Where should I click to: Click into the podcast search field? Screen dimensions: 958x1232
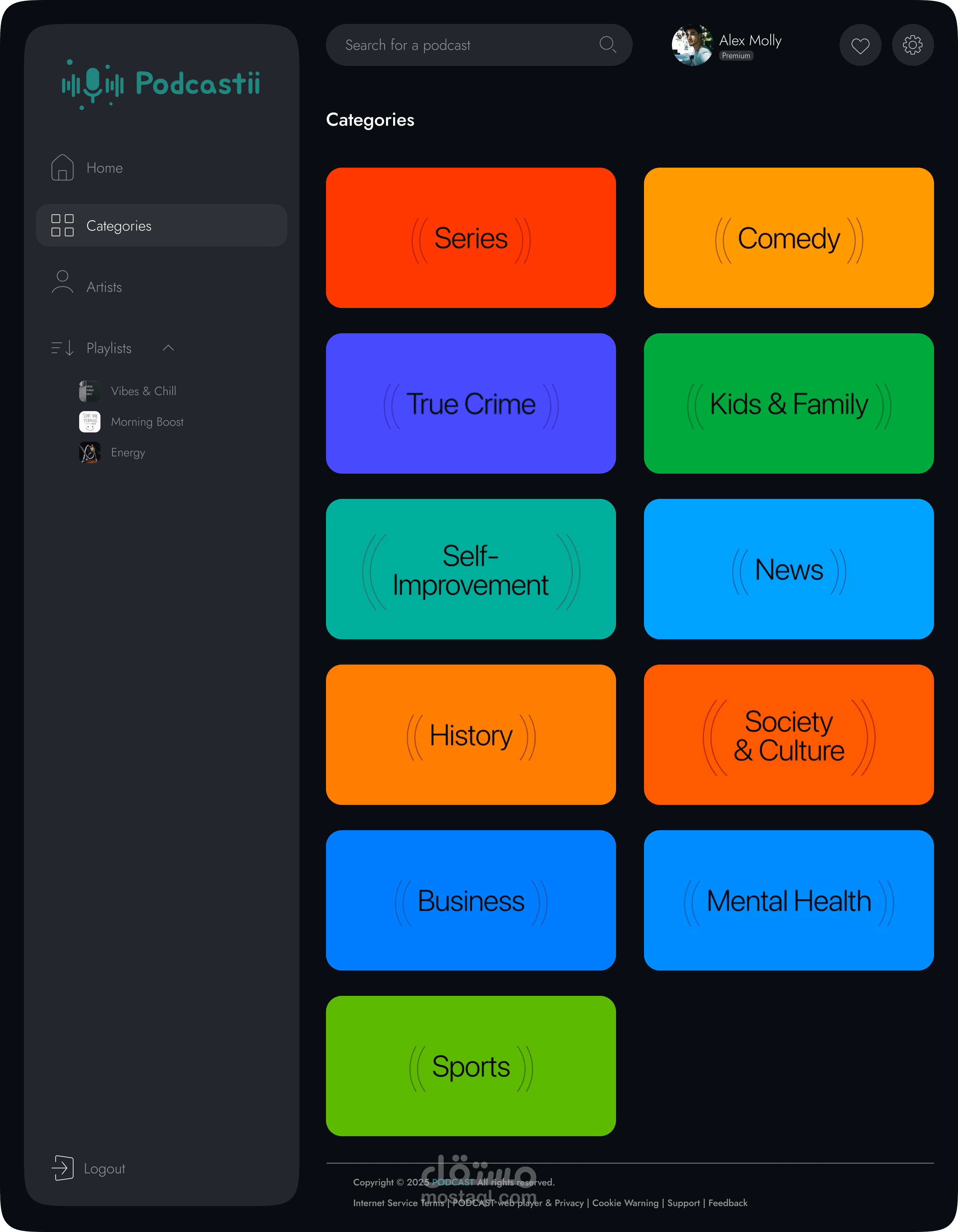[x=463, y=45]
